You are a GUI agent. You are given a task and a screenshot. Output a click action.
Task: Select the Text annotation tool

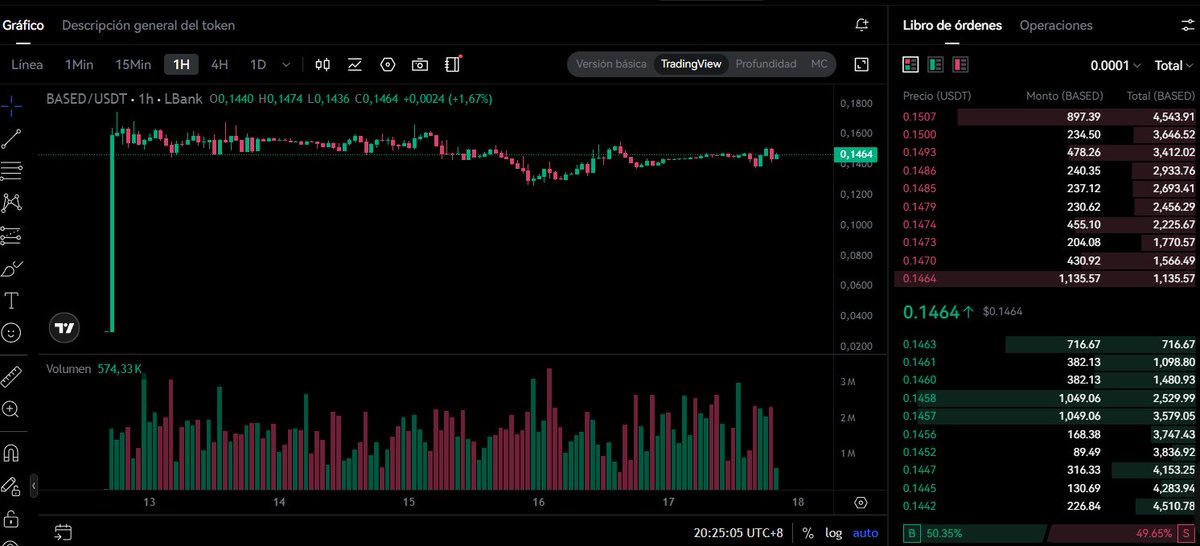pos(12,300)
